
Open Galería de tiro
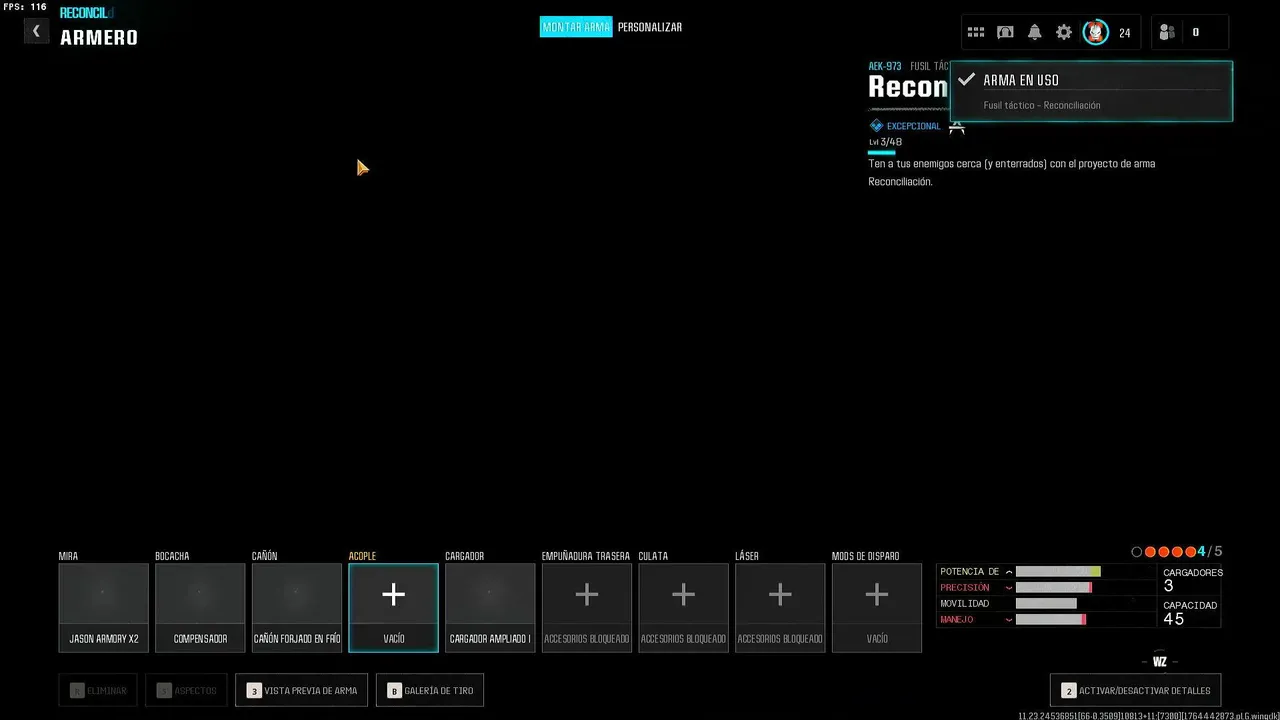(430, 690)
